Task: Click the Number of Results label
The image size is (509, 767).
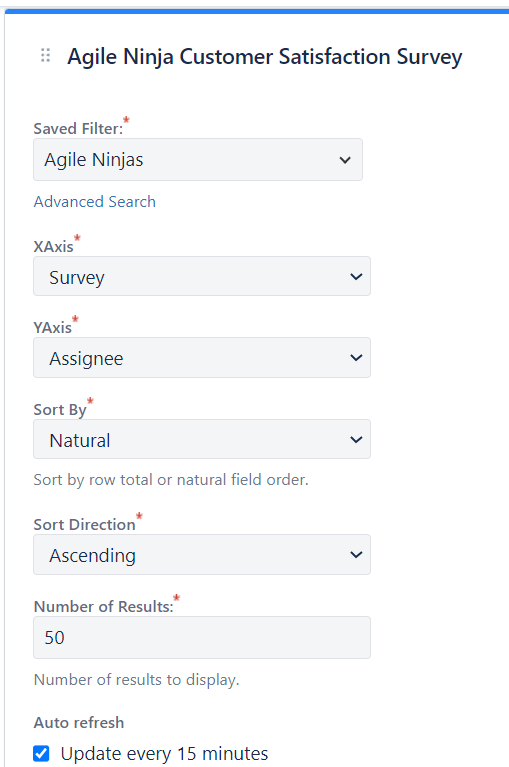Action: click(x=104, y=607)
